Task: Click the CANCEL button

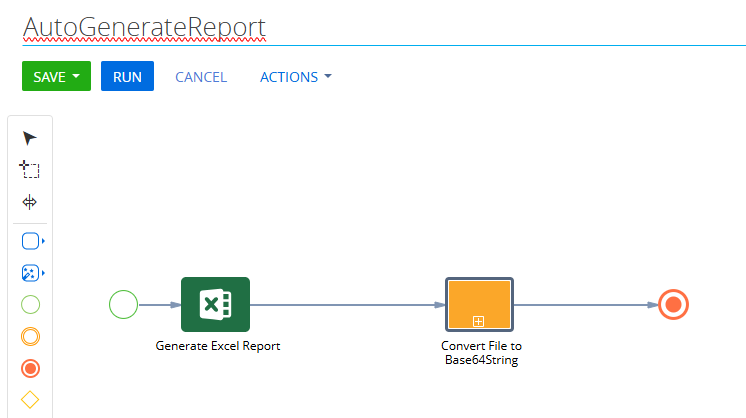Action: click(201, 77)
